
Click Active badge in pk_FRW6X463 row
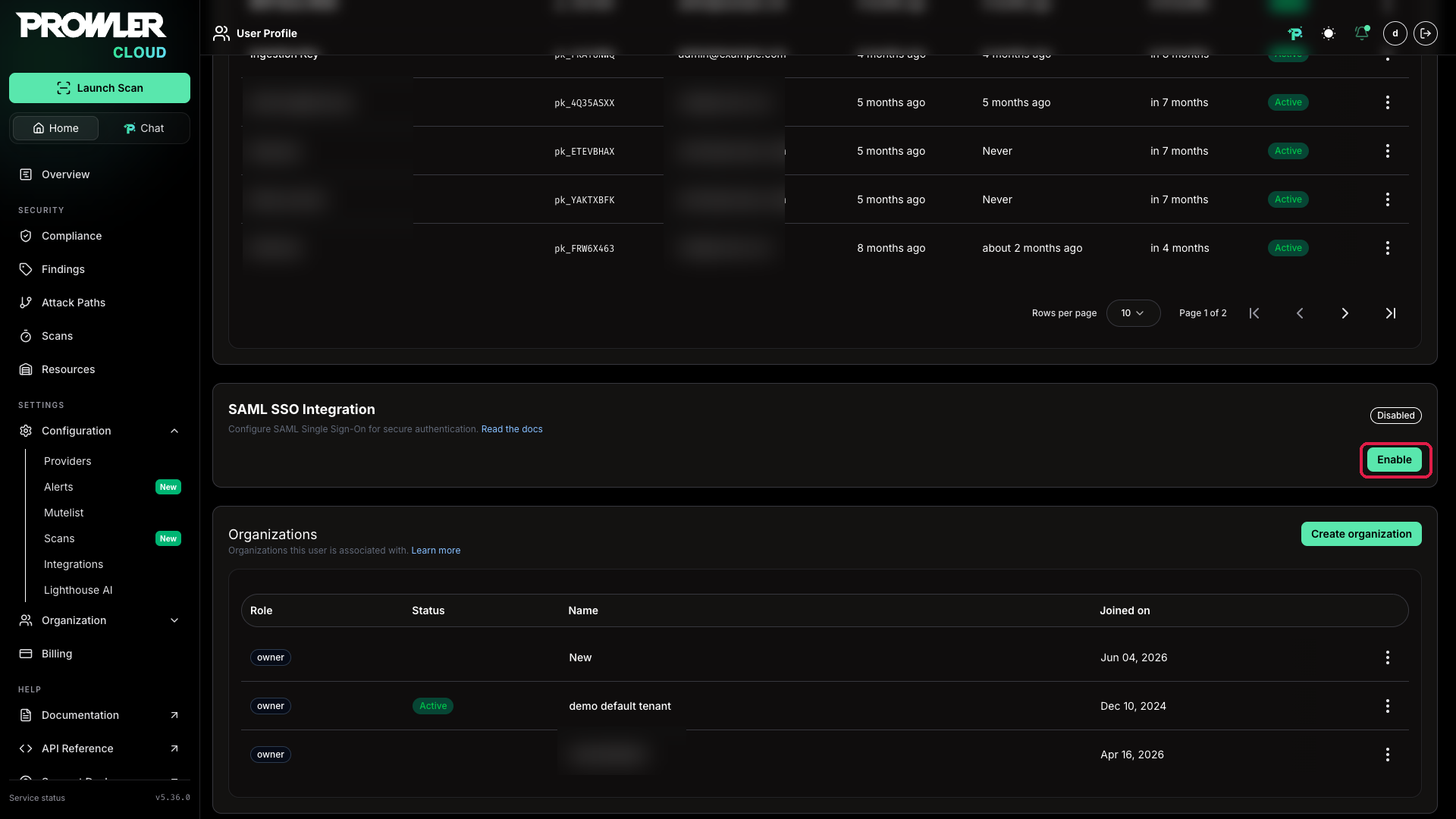1288,248
